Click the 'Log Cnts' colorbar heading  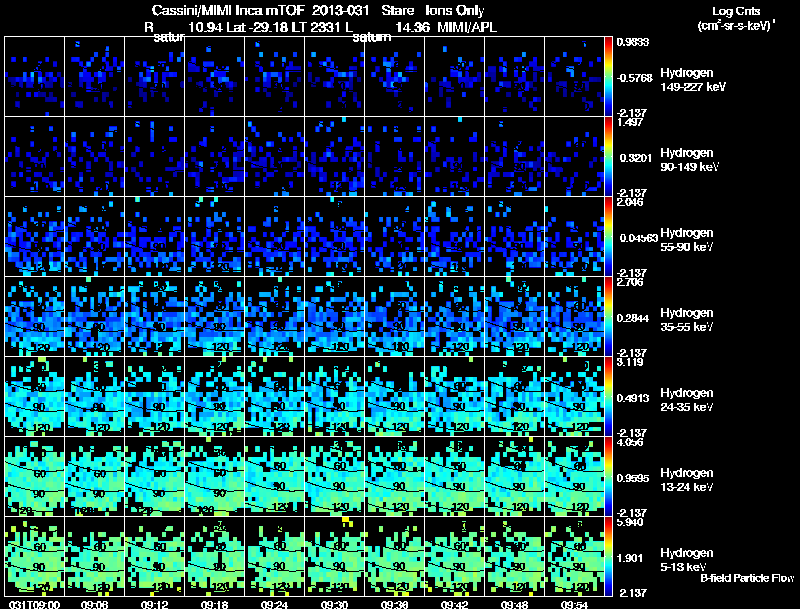click(x=736, y=11)
